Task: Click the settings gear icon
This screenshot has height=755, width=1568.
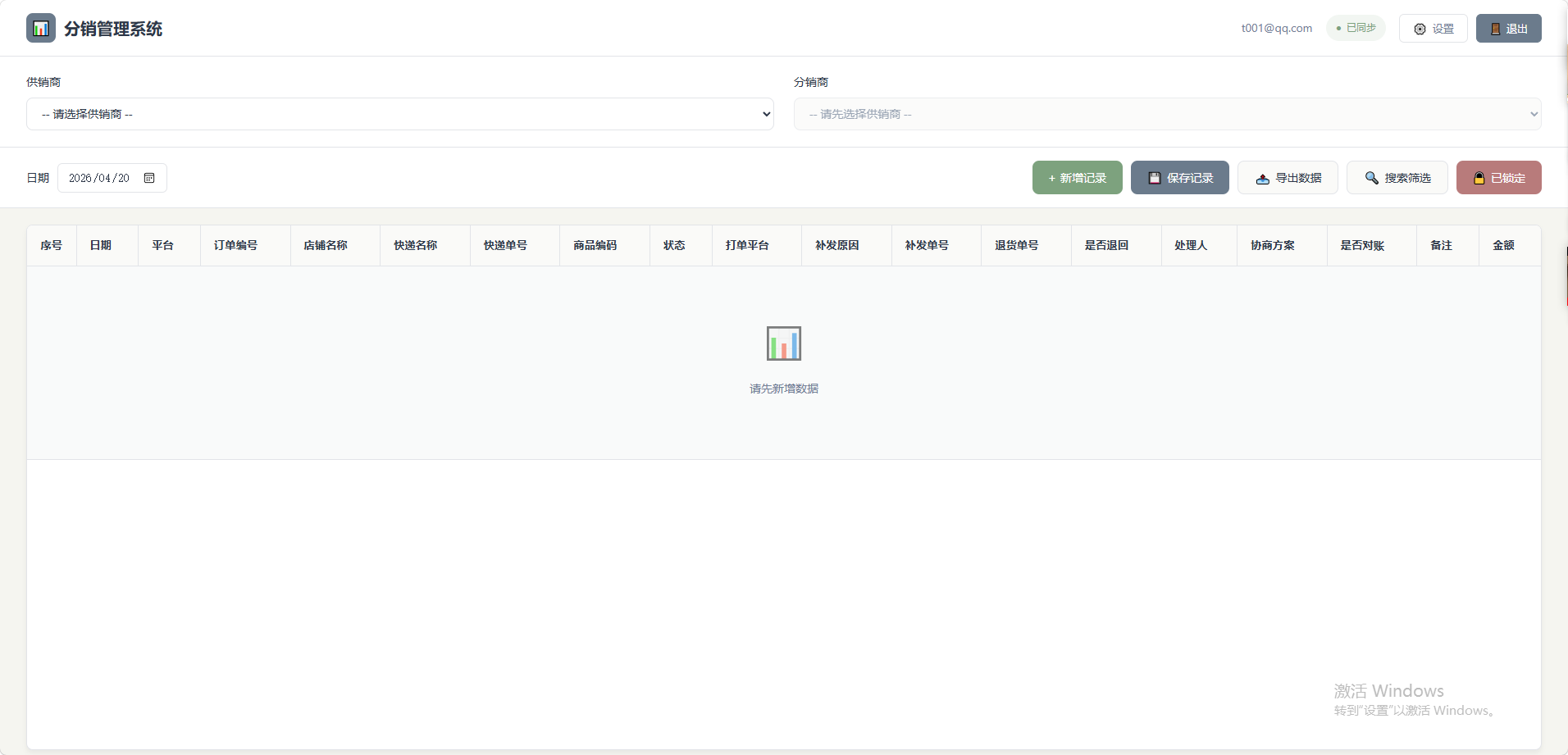Action: pyautogui.click(x=1420, y=29)
